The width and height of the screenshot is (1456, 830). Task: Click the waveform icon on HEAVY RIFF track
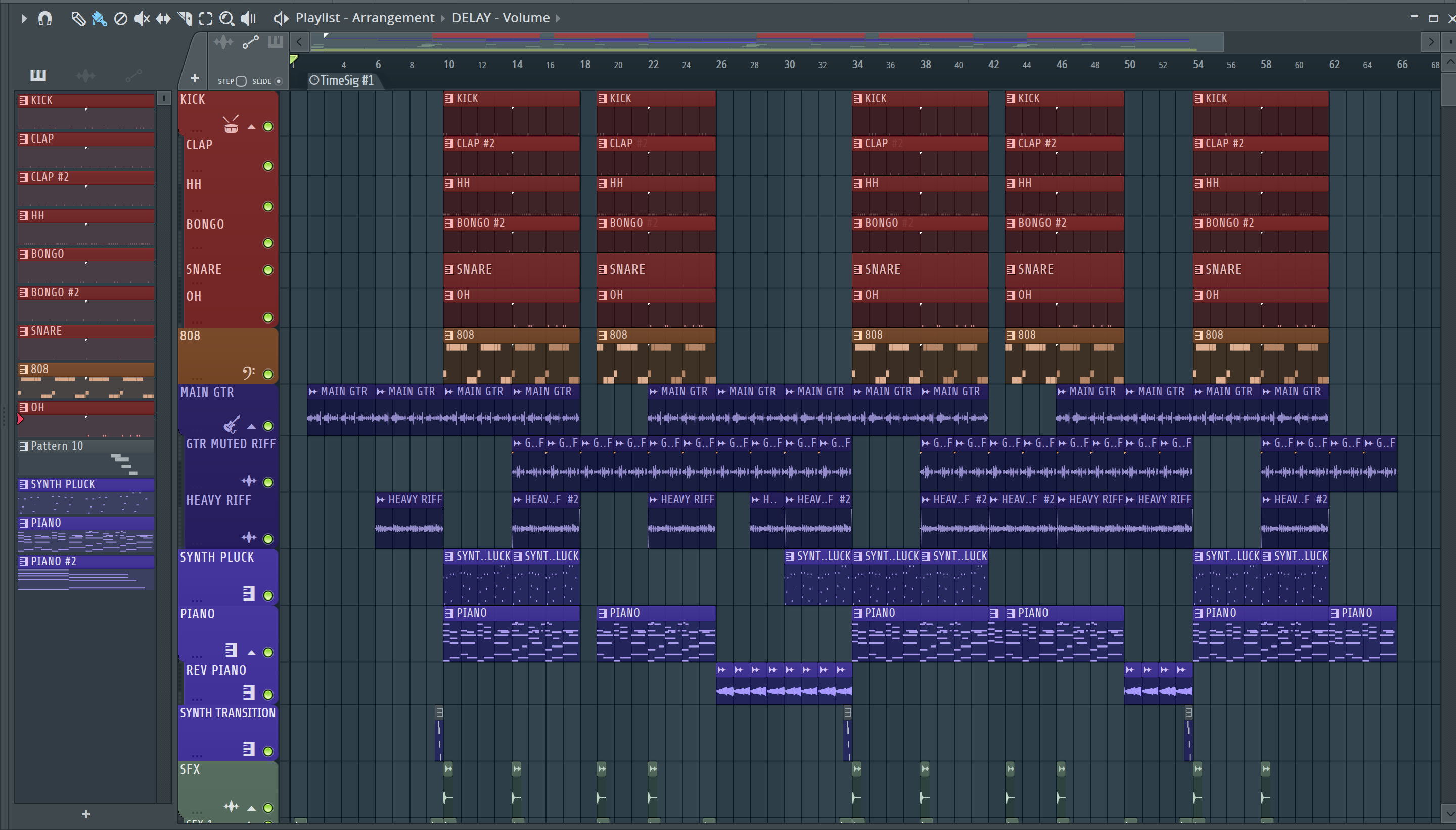point(249,537)
